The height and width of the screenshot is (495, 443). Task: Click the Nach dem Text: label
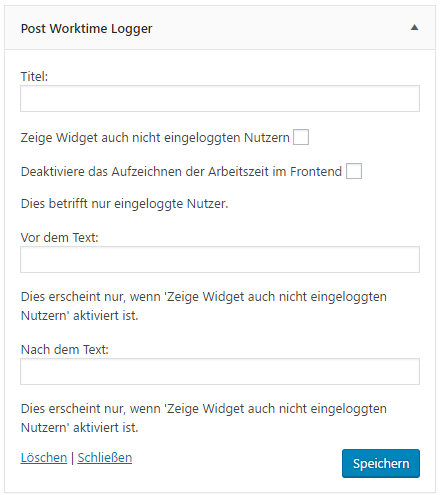pos(65,350)
